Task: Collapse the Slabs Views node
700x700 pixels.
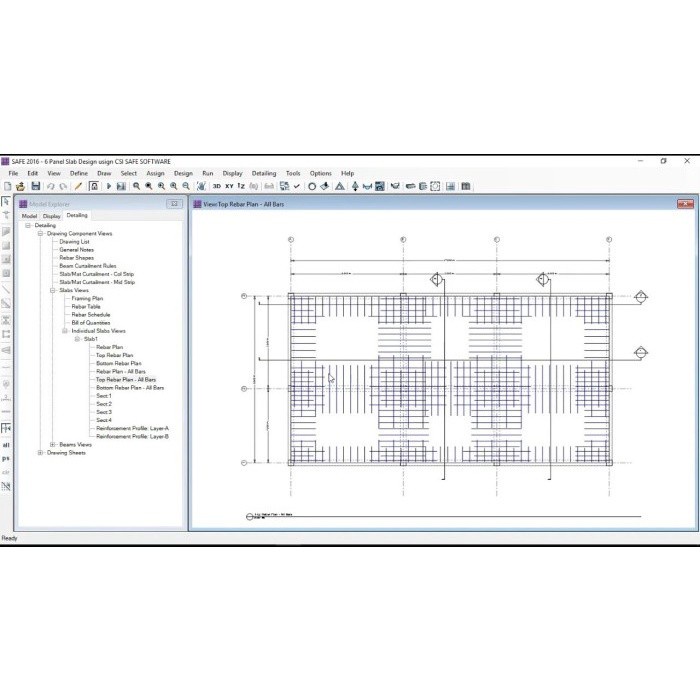Action: pyautogui.click(x=53, y=290)
